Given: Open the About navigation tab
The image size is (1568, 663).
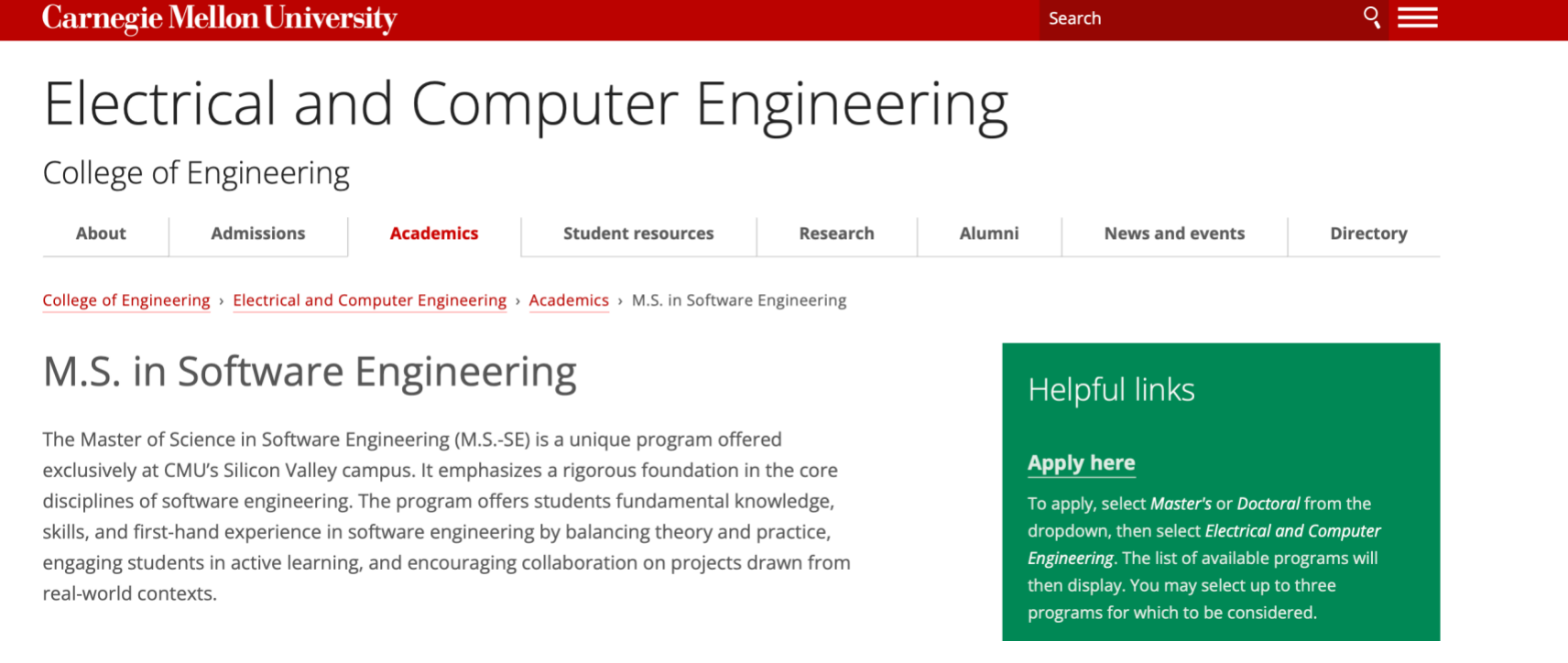Looking at the screenshot, I should tap(101, 234).
